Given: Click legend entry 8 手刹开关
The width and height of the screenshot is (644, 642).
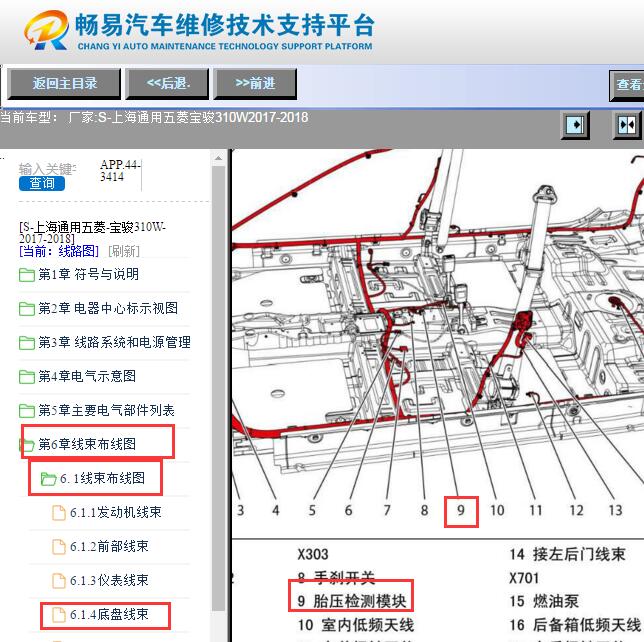Looking at the screenshot, I should (x=336, y=578).
